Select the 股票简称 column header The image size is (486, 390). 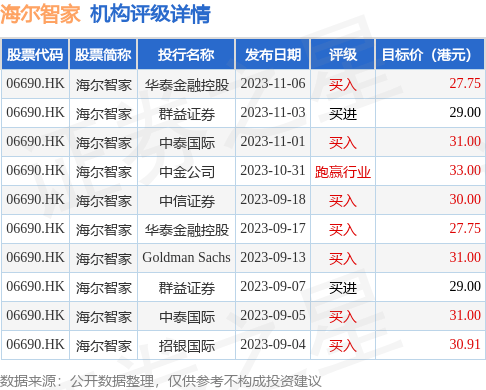click(x=103, y=54)
